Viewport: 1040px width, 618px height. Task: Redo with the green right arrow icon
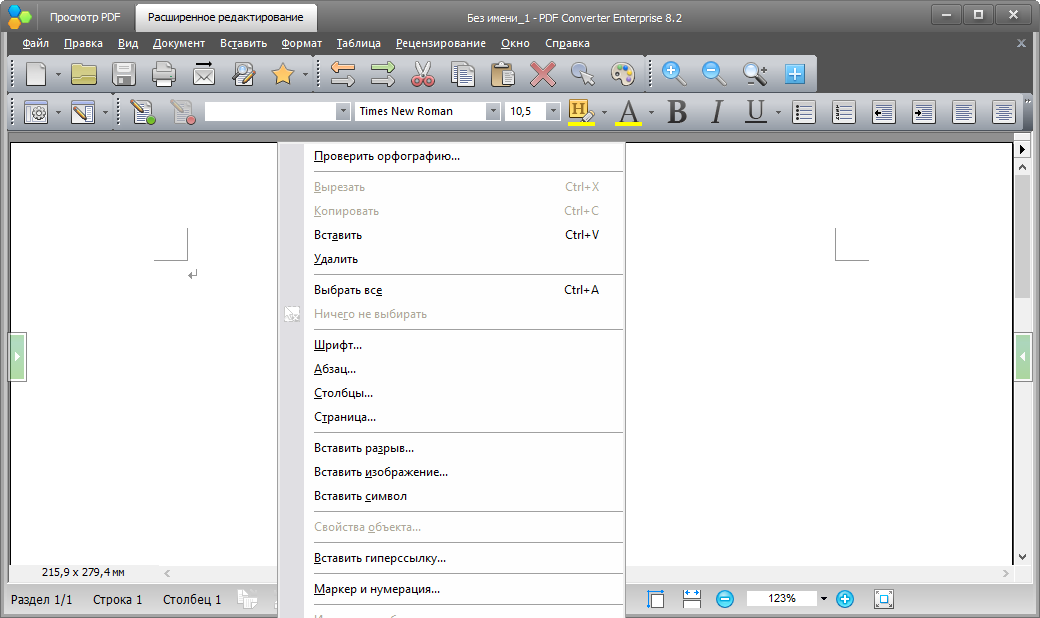383,74
